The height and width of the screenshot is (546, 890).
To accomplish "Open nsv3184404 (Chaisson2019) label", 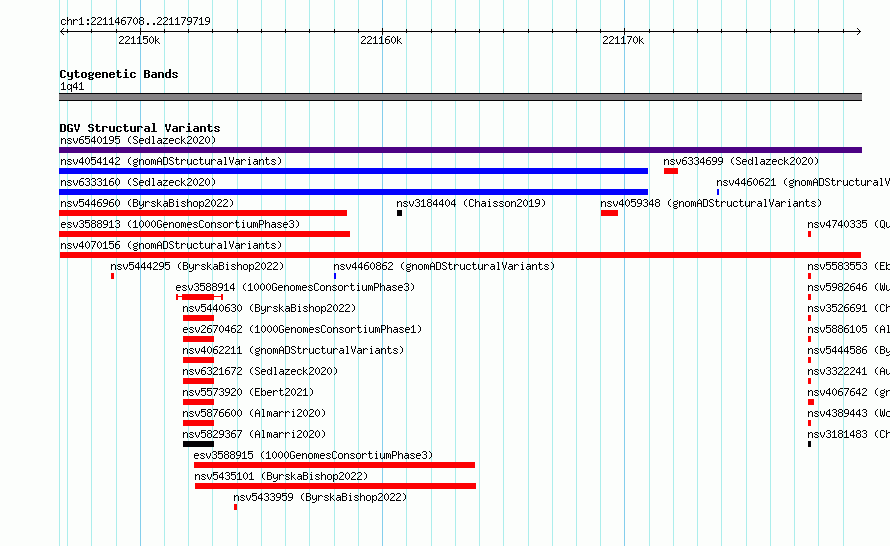I will coord(471,203).
